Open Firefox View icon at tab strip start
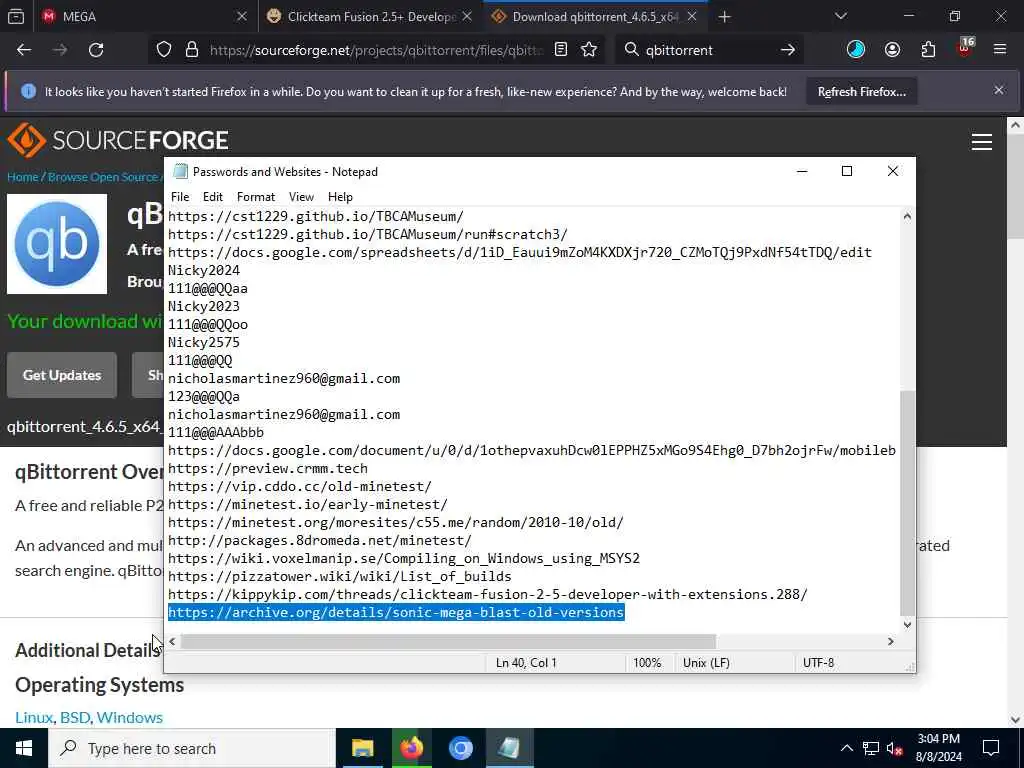 [x=16, y=17]
